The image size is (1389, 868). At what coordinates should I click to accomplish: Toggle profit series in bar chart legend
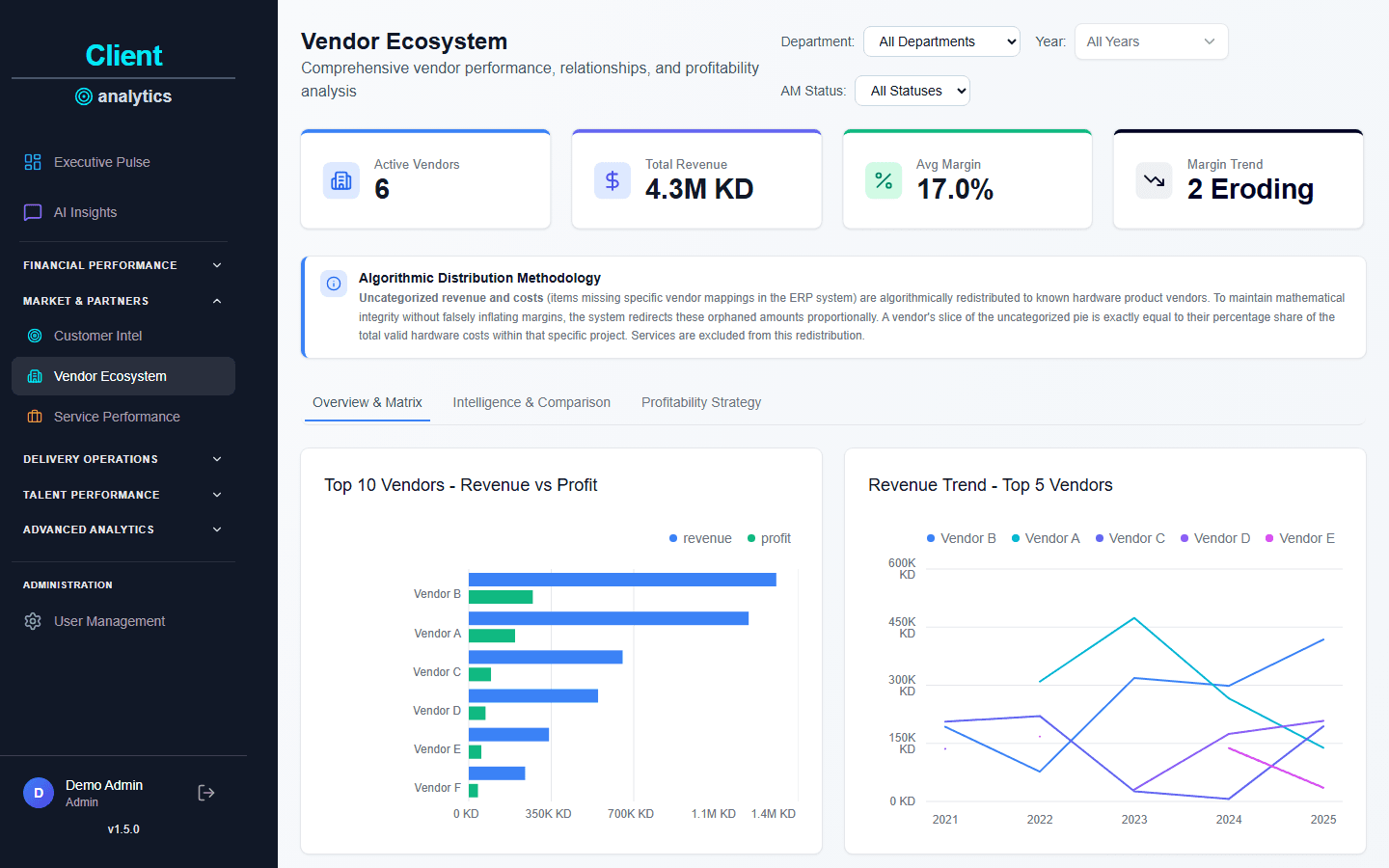point(769,538)
